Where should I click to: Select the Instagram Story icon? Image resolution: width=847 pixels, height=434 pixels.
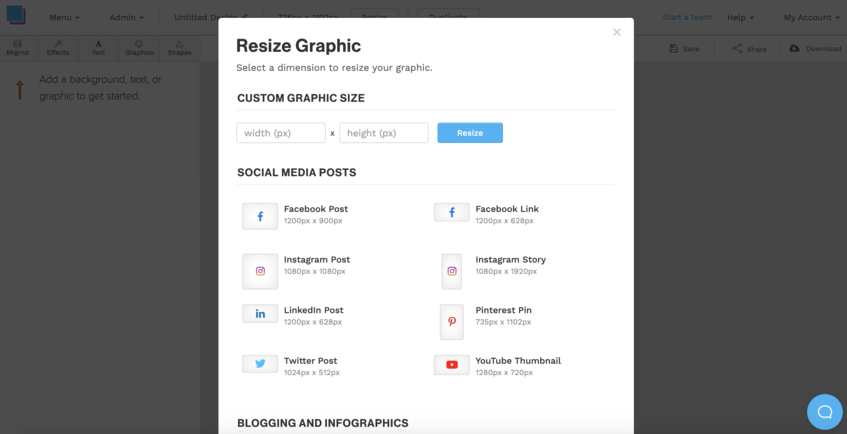click(x=452, y=271)
